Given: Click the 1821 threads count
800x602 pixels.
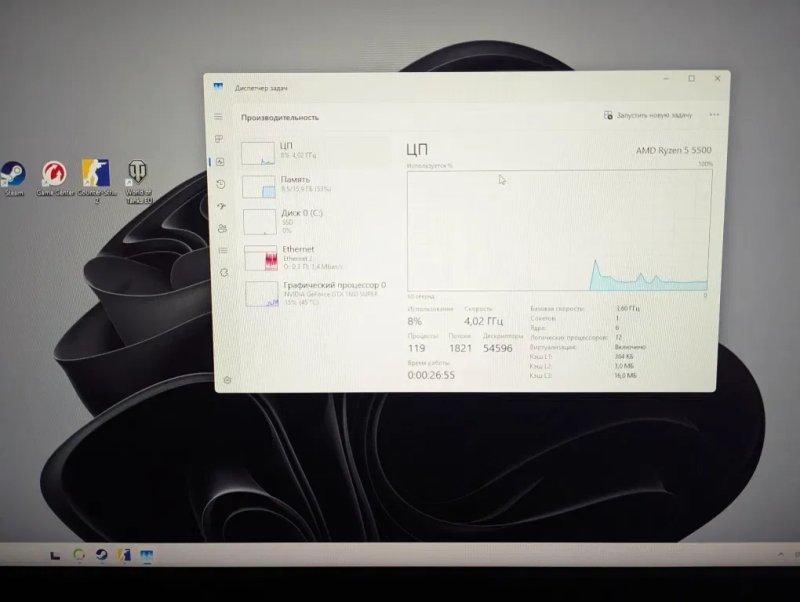Looking at the screenshot, I should tap(460, 348).
